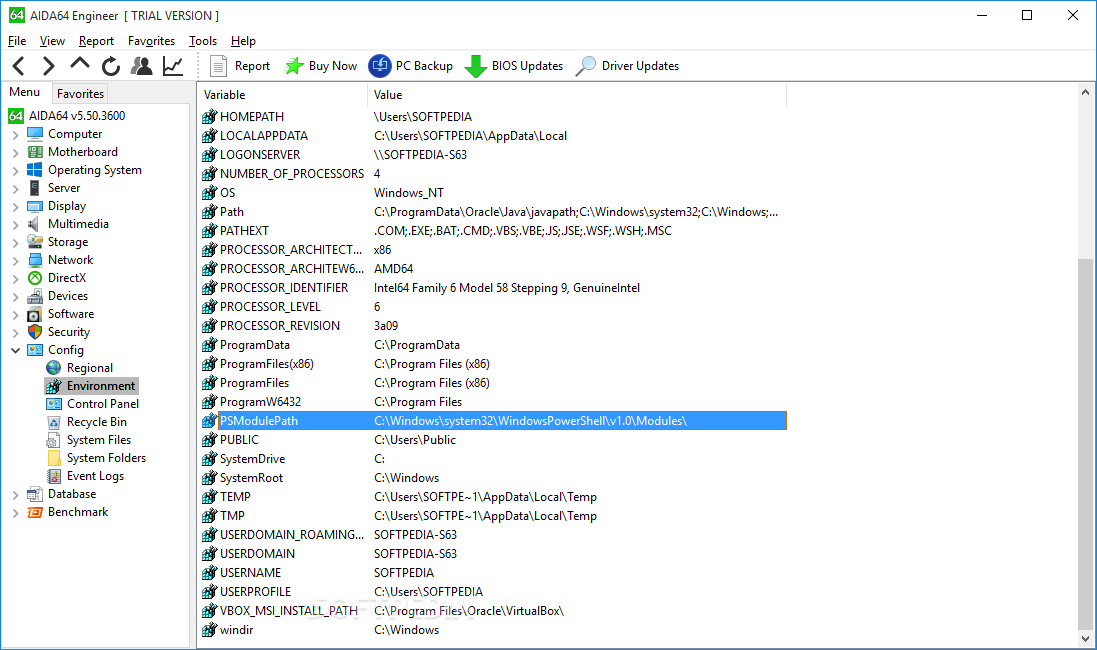Switch to the Favorites panel tab
The height and width of the screenshot is (650, 1097).
tap(80, 94)
